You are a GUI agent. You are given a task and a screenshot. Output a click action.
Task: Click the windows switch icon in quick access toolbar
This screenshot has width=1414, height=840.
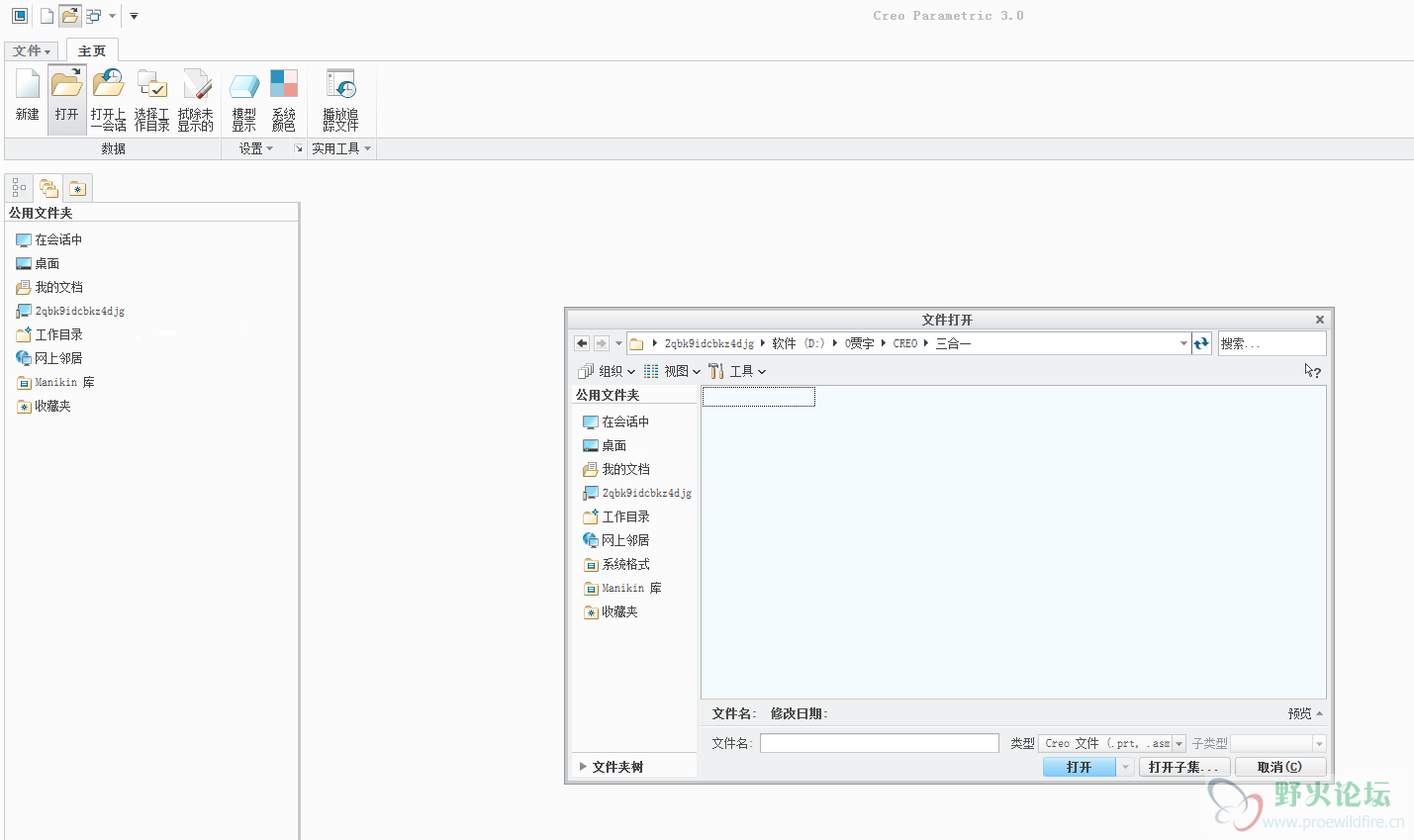click(94, 16)
